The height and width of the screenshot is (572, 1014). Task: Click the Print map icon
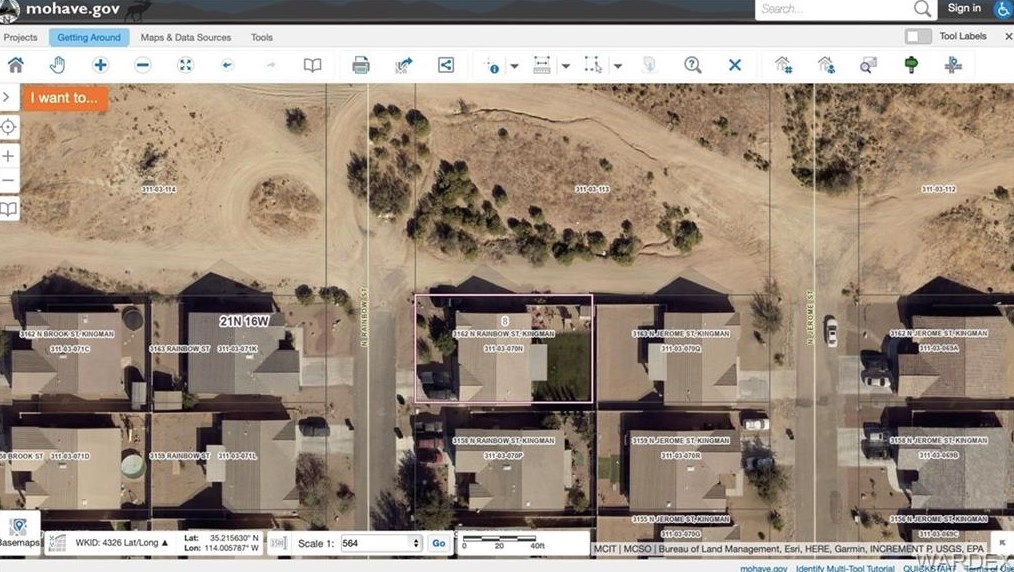click(x=361, y=65)
